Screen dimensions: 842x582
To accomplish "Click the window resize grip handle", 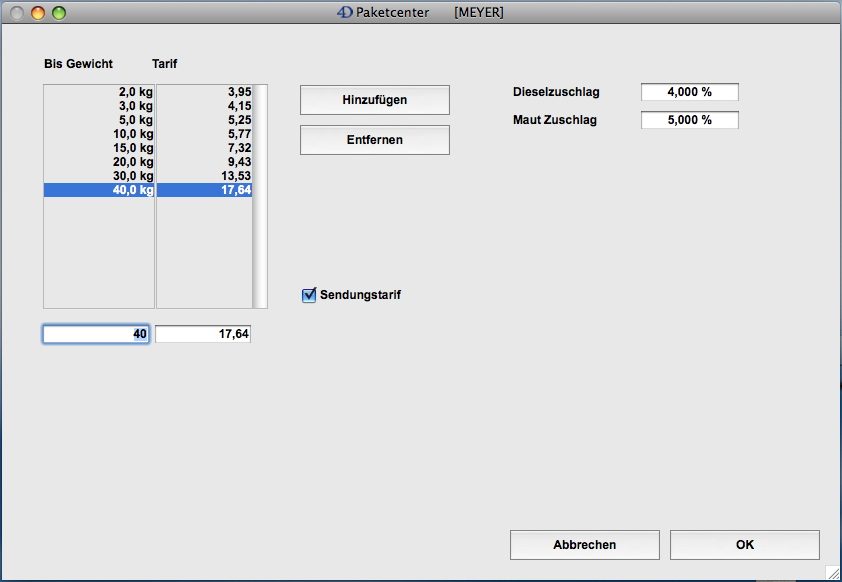I will (832, 572).
